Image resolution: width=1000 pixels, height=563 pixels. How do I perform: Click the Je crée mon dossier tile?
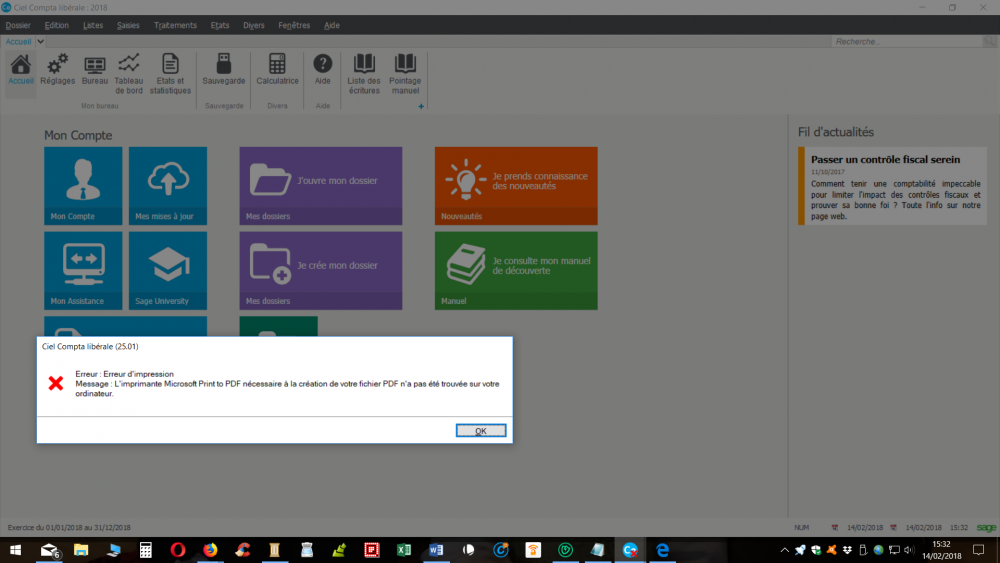(x=321, y=270)
